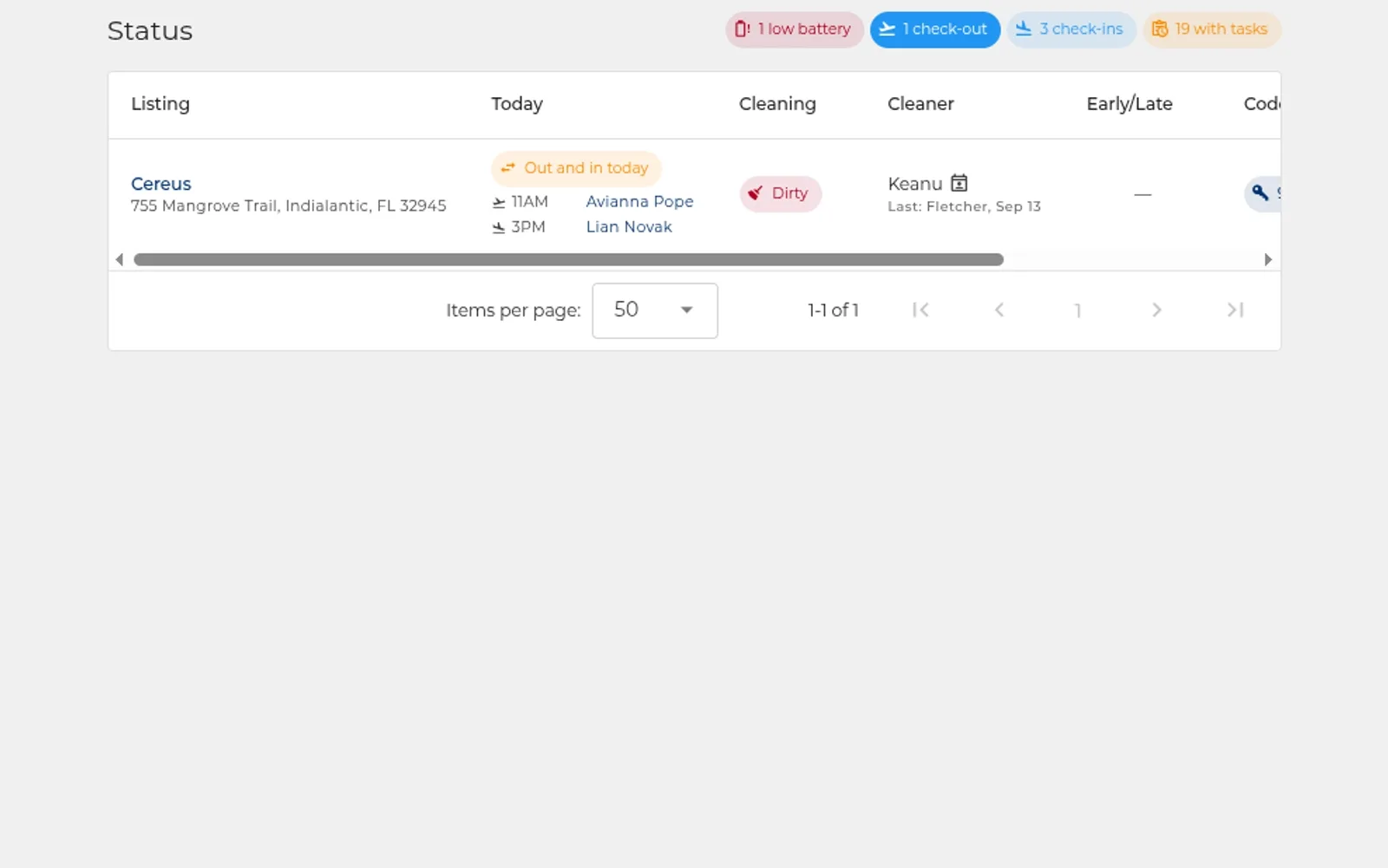Open the Items per page dropdown

coord(655,310)
